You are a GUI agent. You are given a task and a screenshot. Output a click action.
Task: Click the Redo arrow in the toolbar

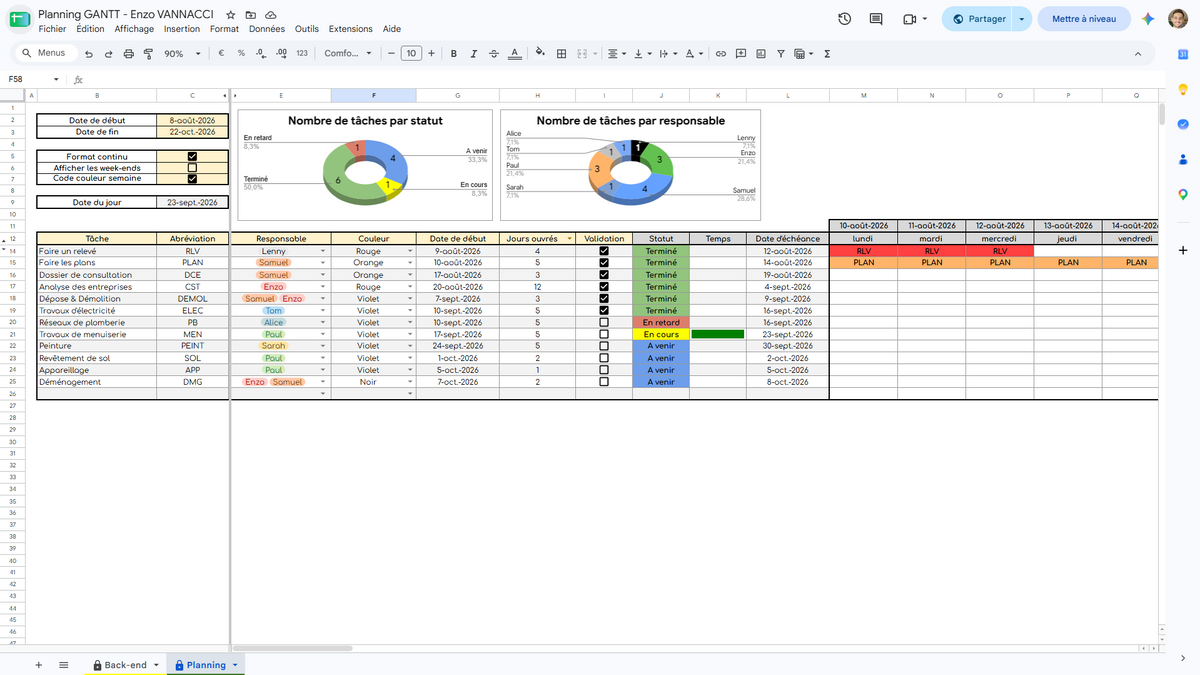[x=108, y=54]
